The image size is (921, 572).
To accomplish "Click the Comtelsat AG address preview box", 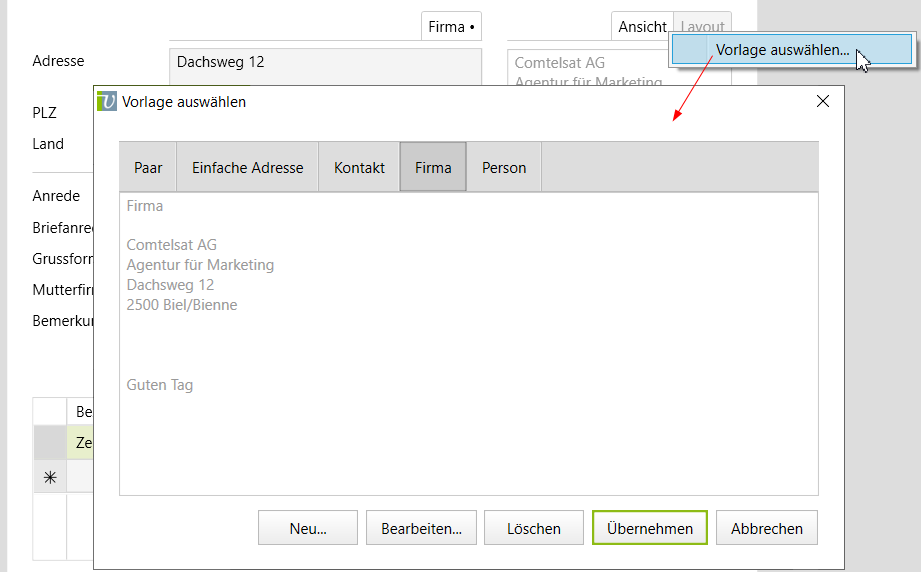I will point(585,68).
